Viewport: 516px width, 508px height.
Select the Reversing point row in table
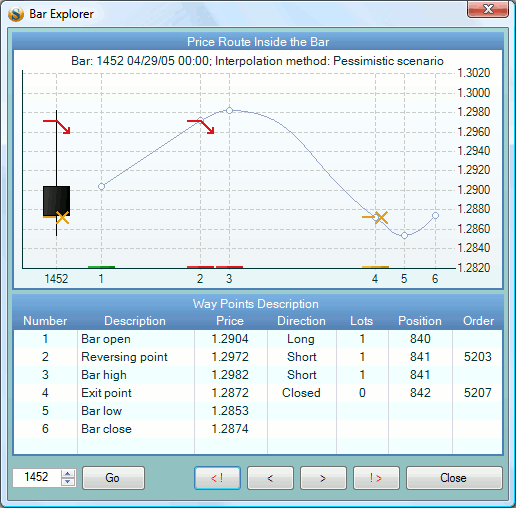(x=258, y=357)
